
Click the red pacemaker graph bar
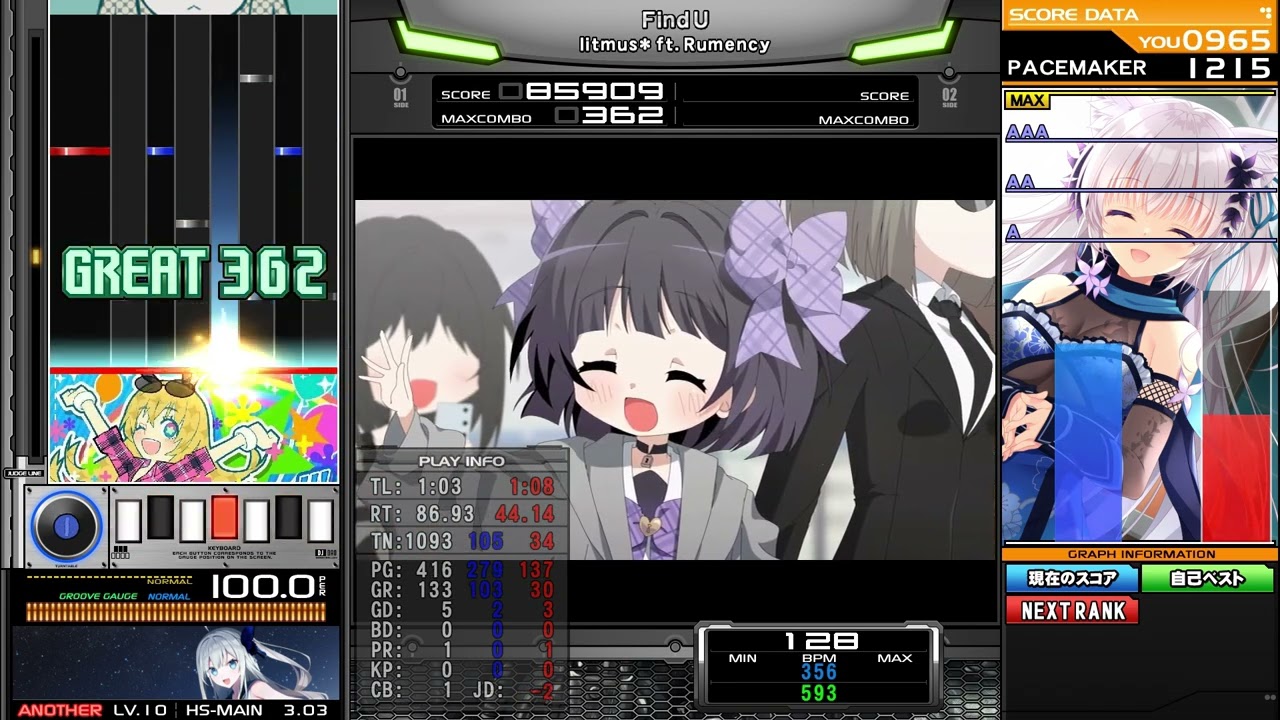click(1236, 478)
